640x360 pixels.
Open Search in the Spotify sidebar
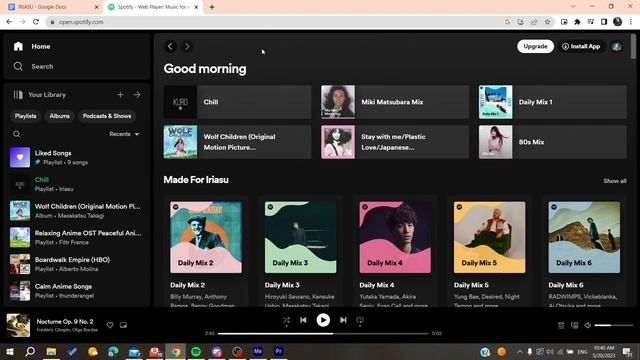coord(33,67)
